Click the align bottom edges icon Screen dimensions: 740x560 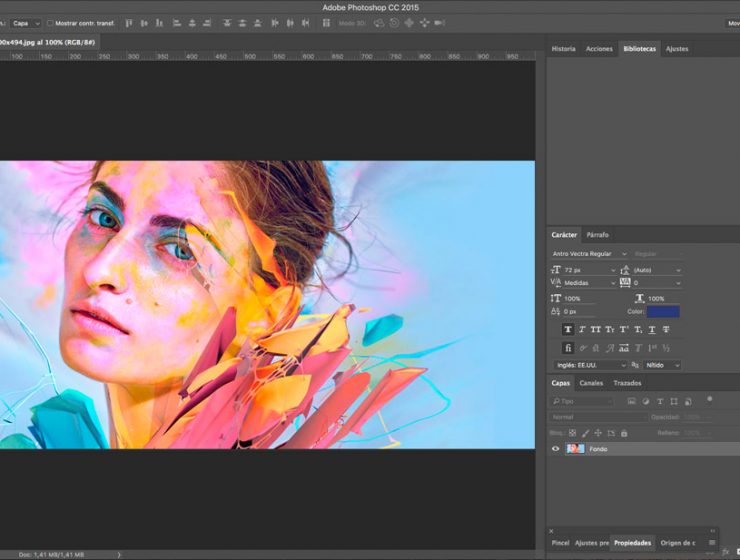pyautogui.click(x=159, y=23)
